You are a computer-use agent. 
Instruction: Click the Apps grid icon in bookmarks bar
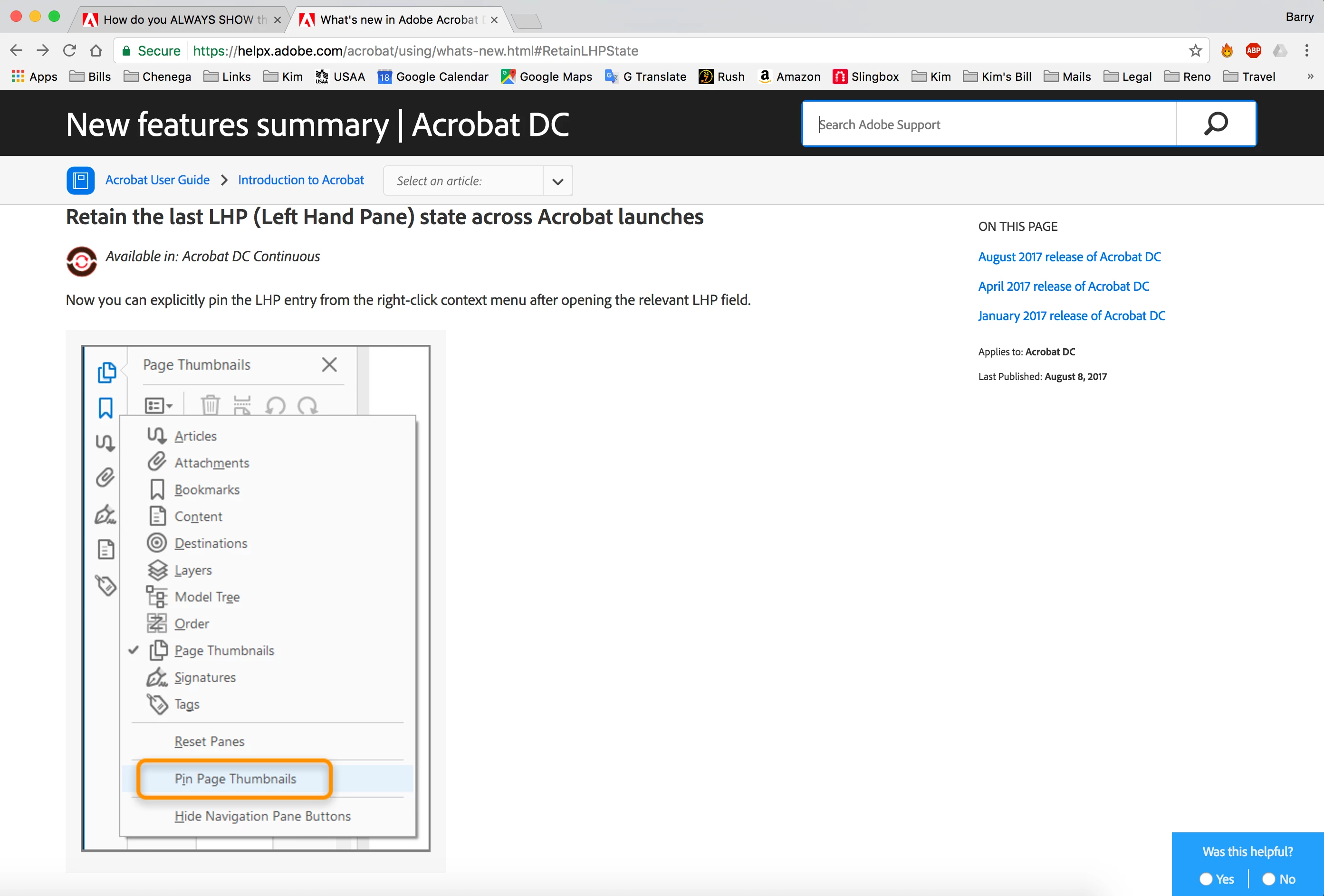(x=18, y=76)
